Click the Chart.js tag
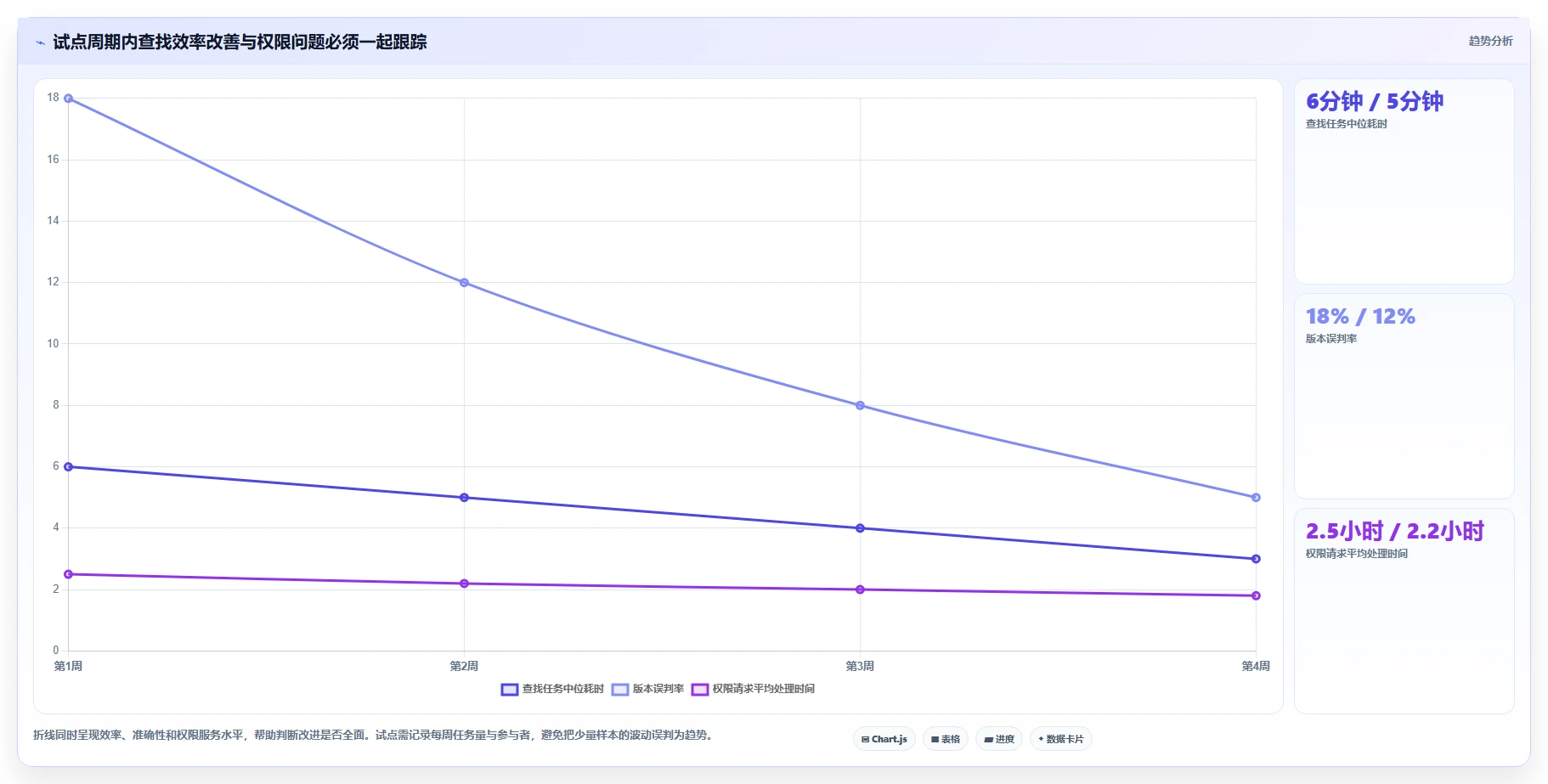The width and height of the screenshot is (1548, 784). pyautogui.click(x=884, y=739)
